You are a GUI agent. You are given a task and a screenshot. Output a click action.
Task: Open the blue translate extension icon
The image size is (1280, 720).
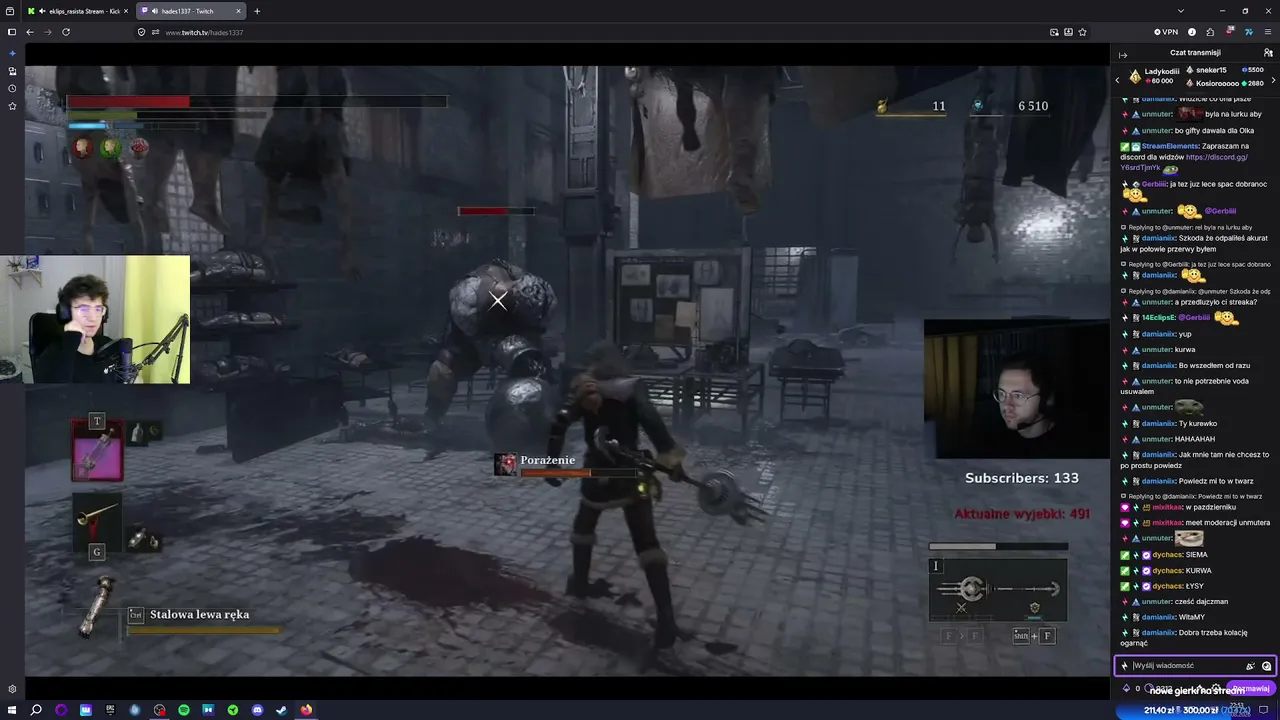(x=1249, y=32)
